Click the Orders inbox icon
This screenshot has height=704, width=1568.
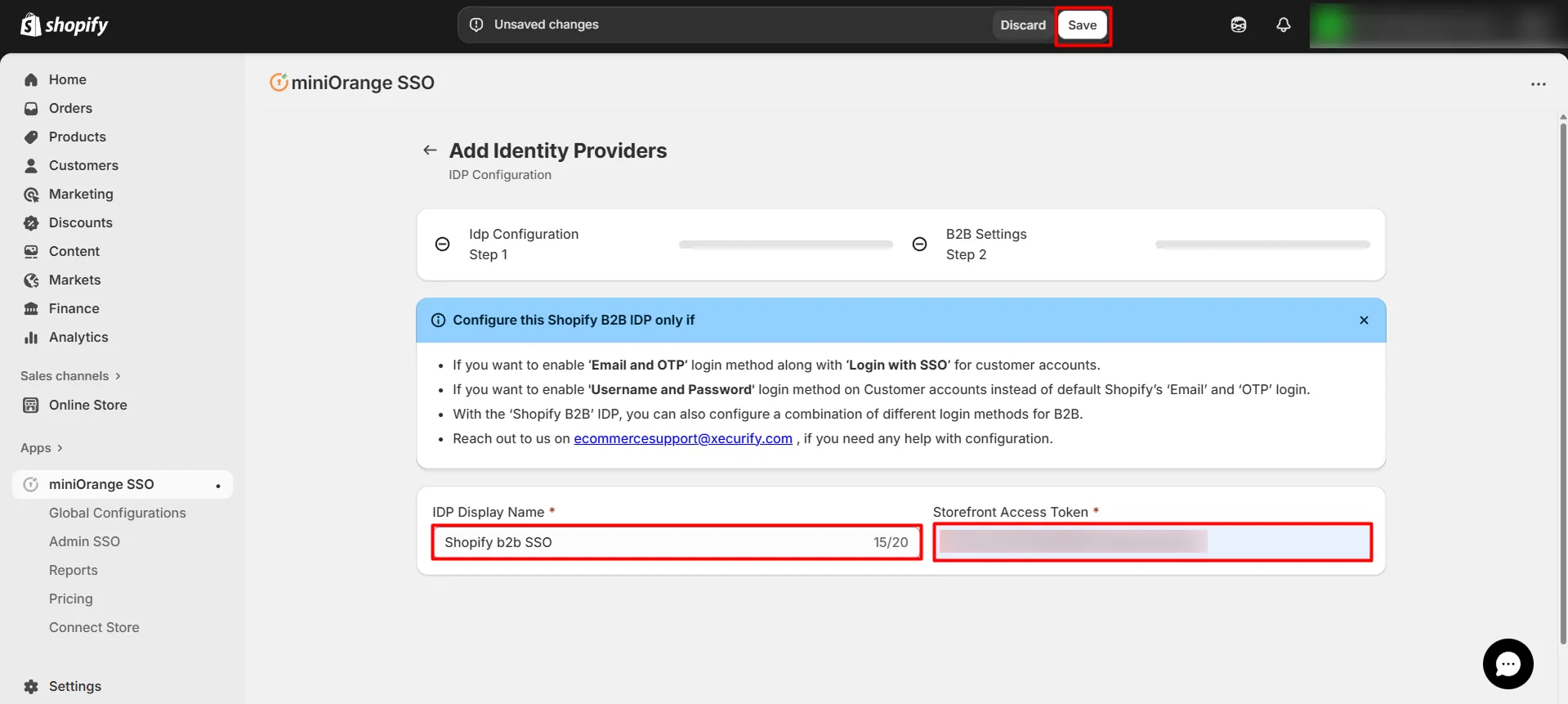pos(31,108)
